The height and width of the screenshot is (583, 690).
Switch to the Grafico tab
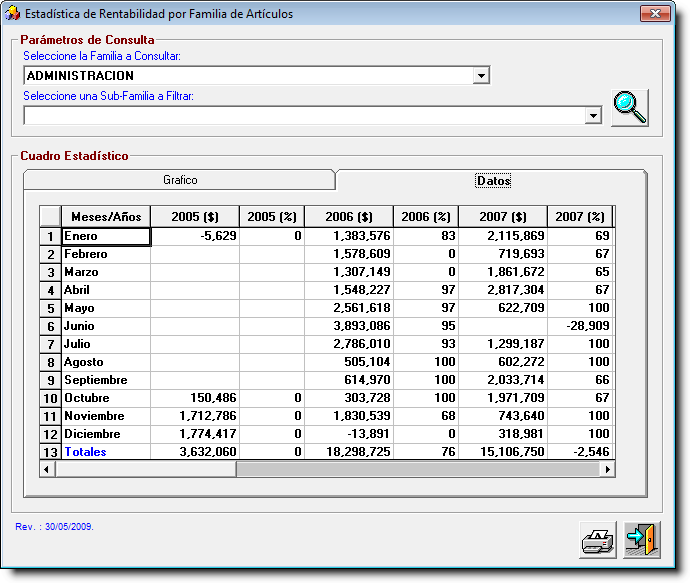pos(180,180)
